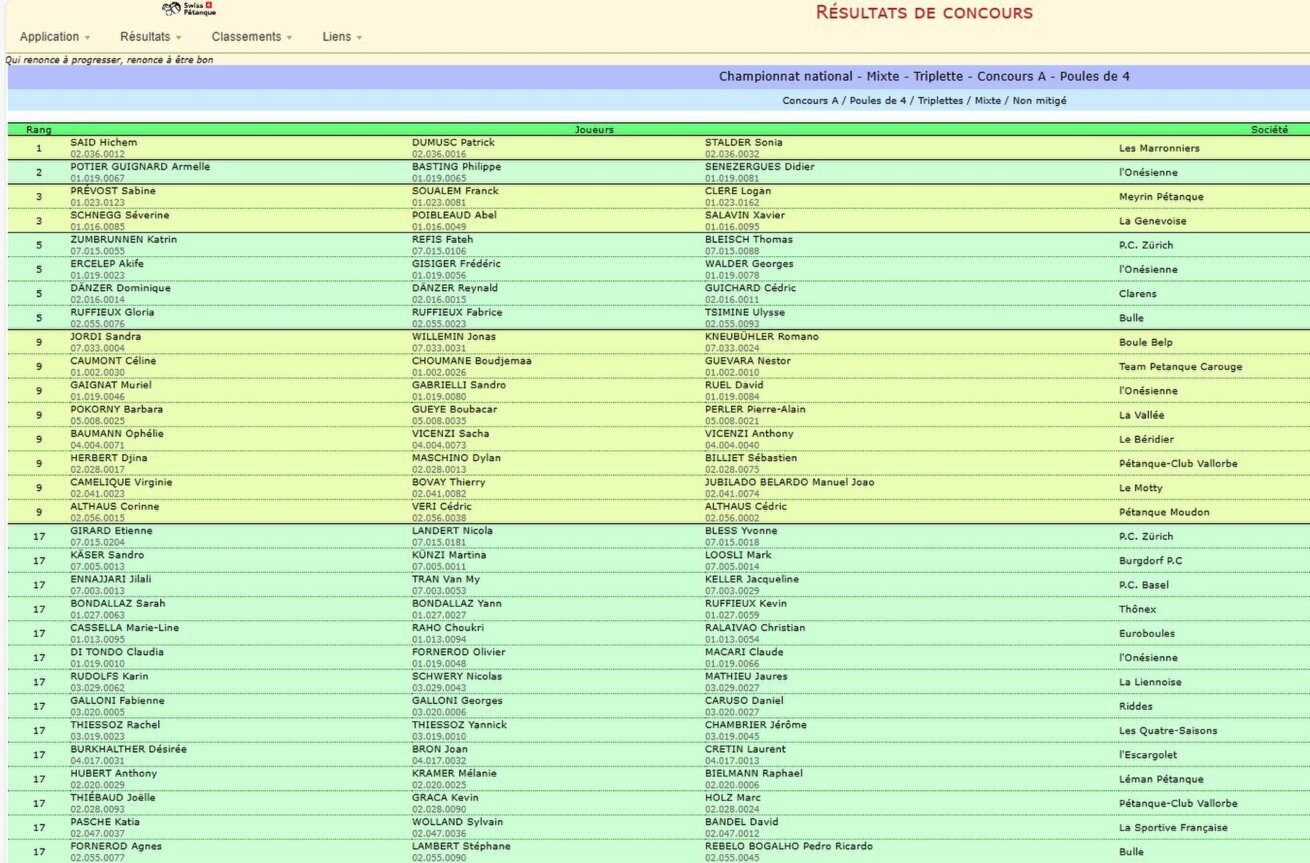This screenshot has height=863, width=1310.
Task: Select player BASTING Philippe
Action: 456,167
